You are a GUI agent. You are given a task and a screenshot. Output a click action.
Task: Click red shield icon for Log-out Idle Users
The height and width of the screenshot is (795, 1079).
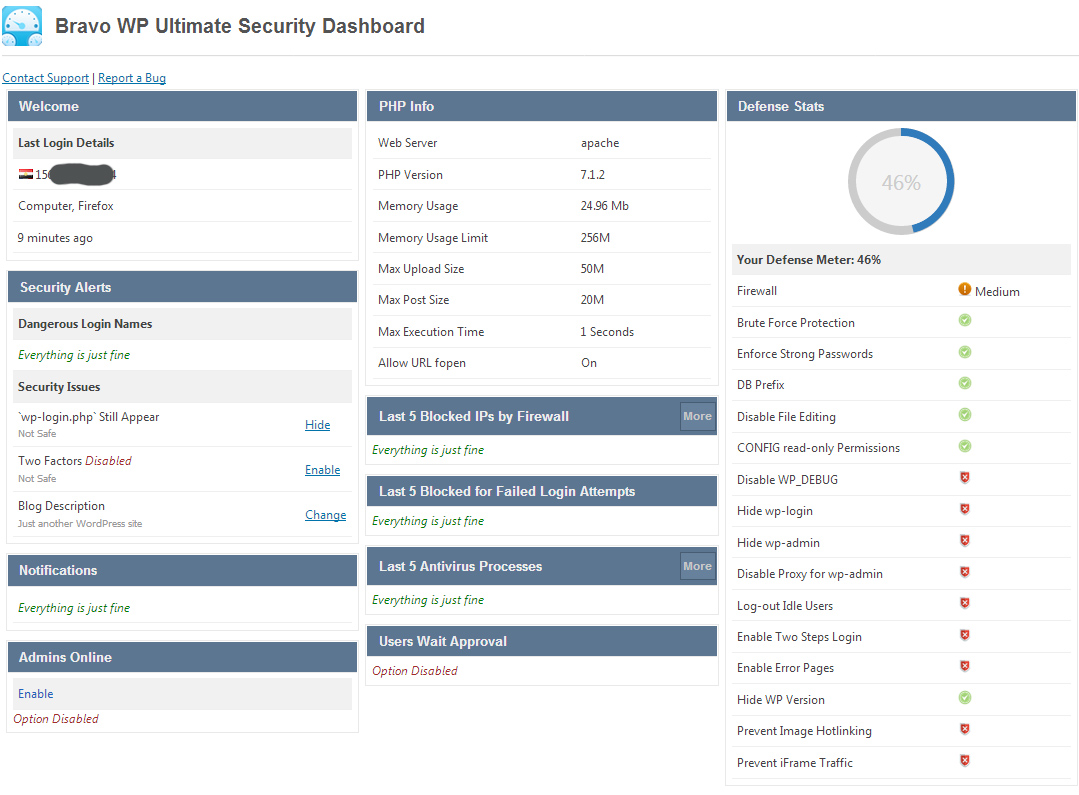pos(965,604)
